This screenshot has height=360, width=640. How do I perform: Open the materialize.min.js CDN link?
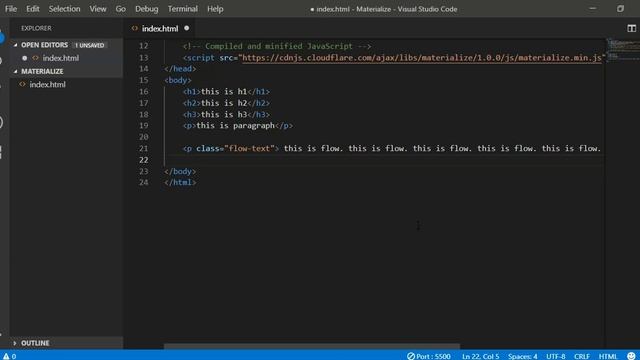(422, 58)
